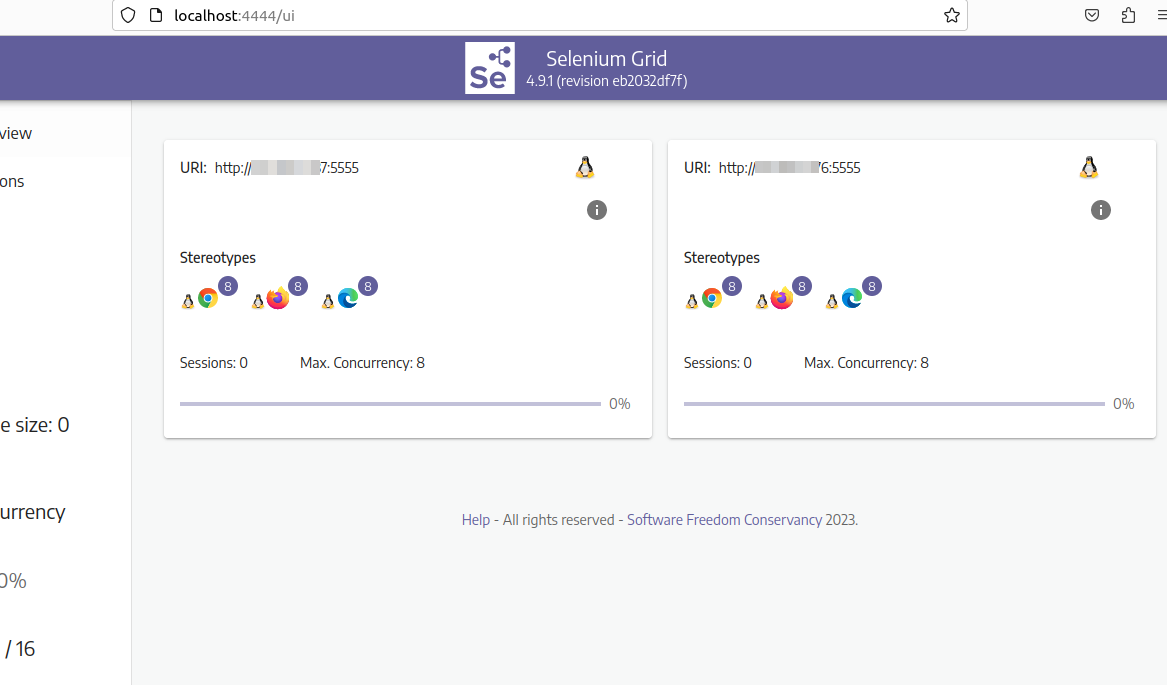
Task: Open the Sessions item in sidebar
Action: click(x=65, y=181)
